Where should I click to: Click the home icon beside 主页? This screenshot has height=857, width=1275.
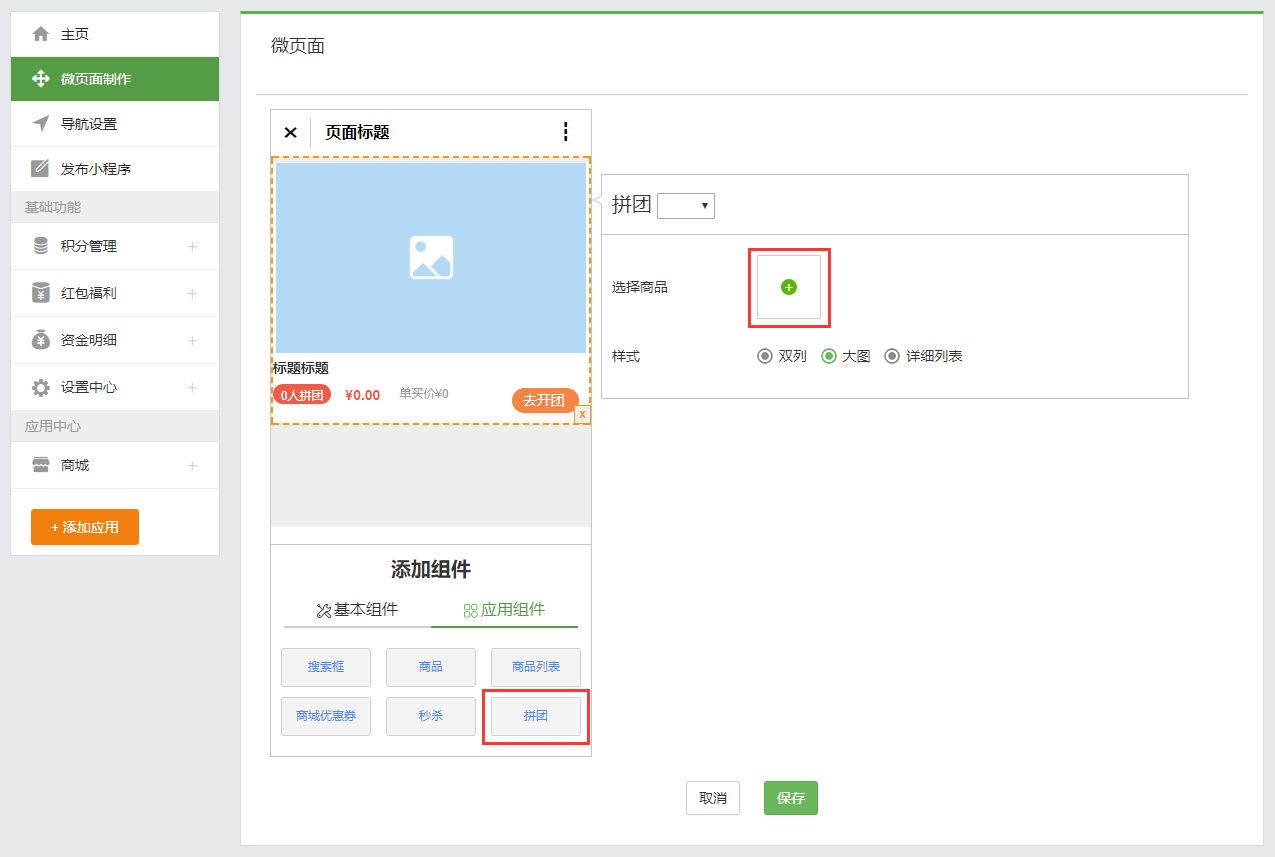point(41,34)
